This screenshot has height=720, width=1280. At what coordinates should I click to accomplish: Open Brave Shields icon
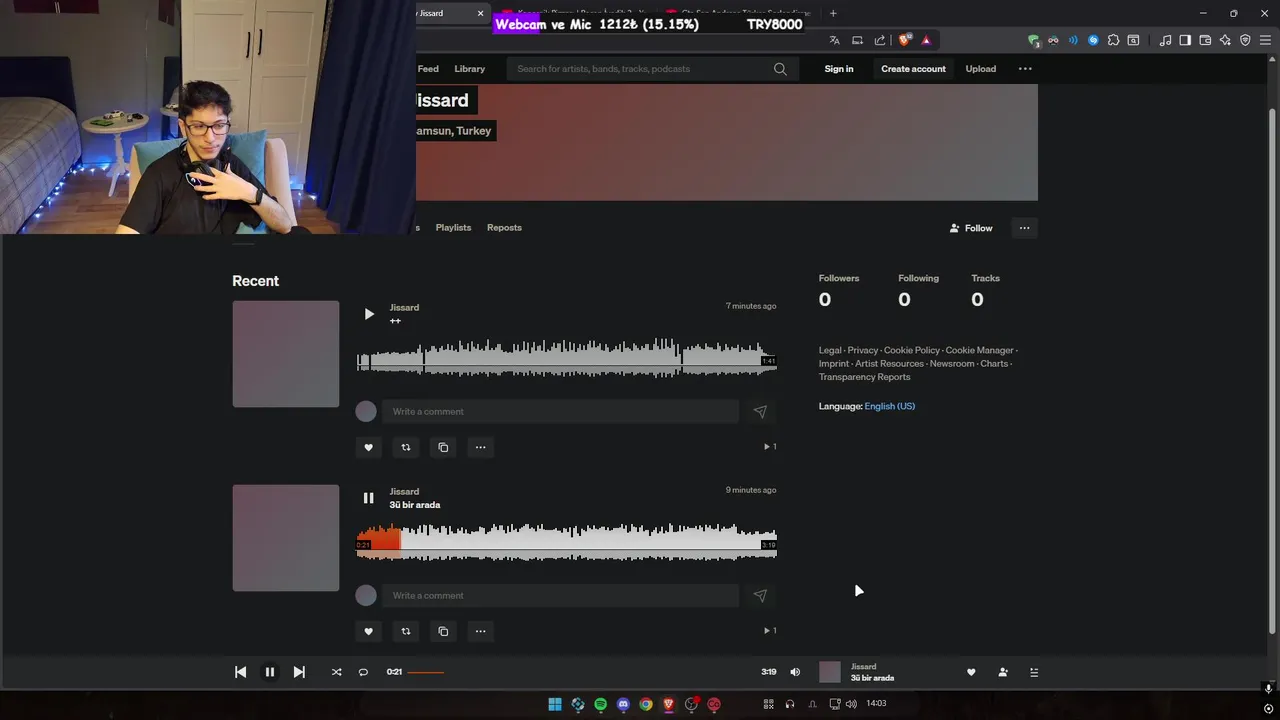(x=905, y=40)
